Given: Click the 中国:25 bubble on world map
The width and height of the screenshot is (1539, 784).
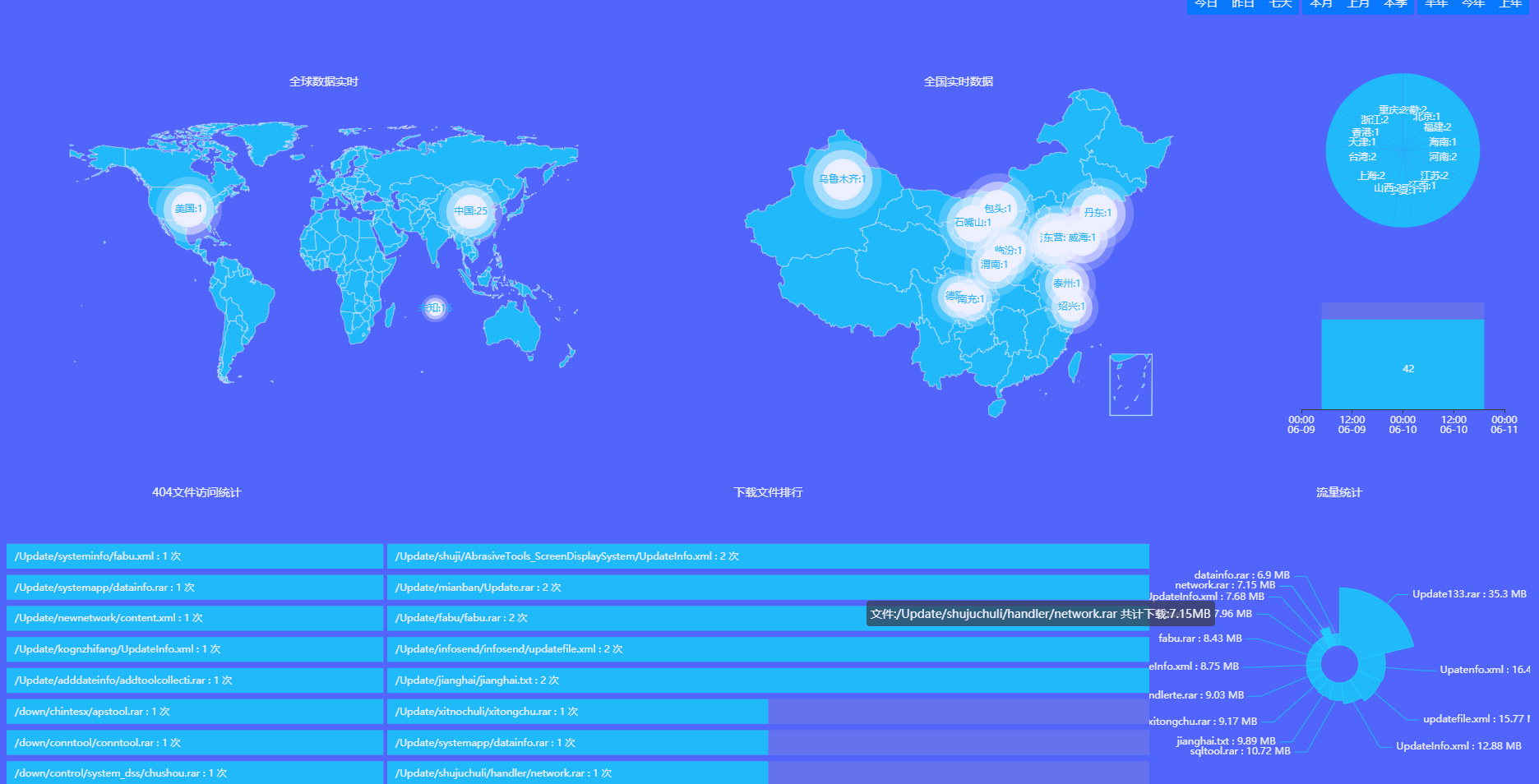Looking at the screenshot, I should pos(470,211).
